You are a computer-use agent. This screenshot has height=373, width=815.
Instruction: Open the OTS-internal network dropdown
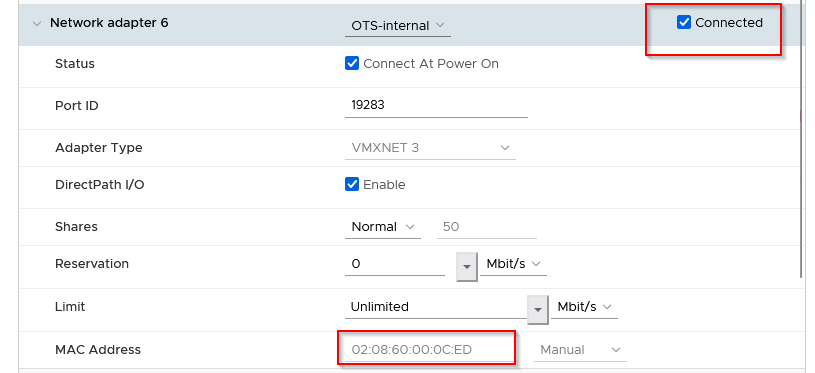point(398,25)
